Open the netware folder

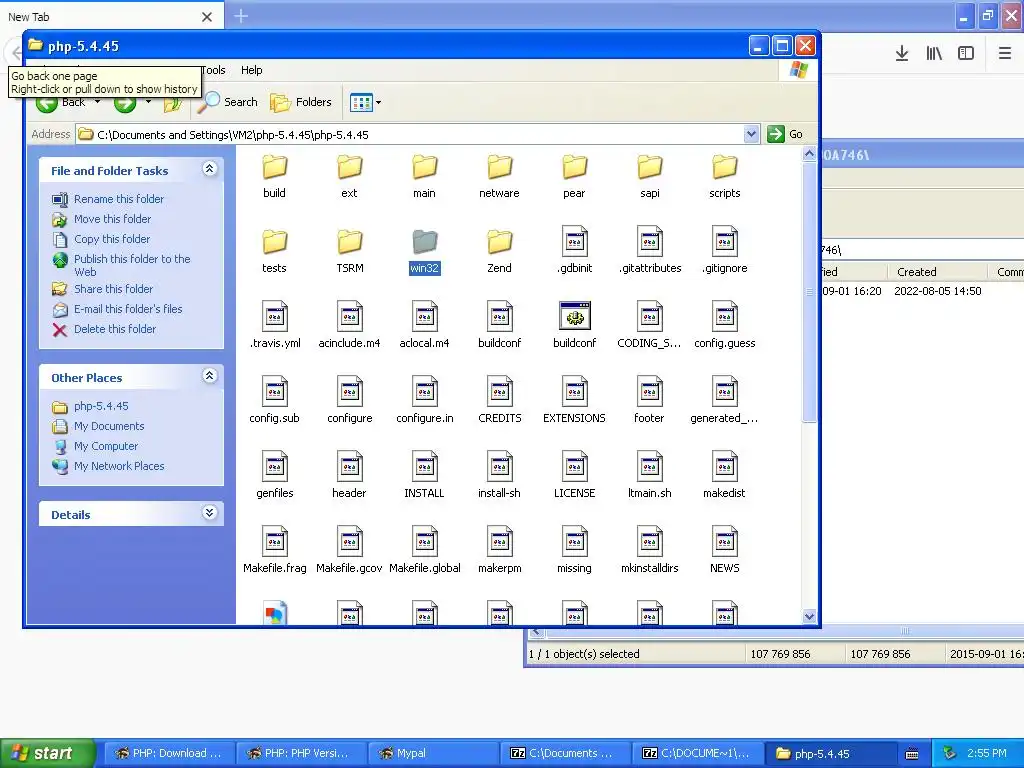[x=500, y=176]
